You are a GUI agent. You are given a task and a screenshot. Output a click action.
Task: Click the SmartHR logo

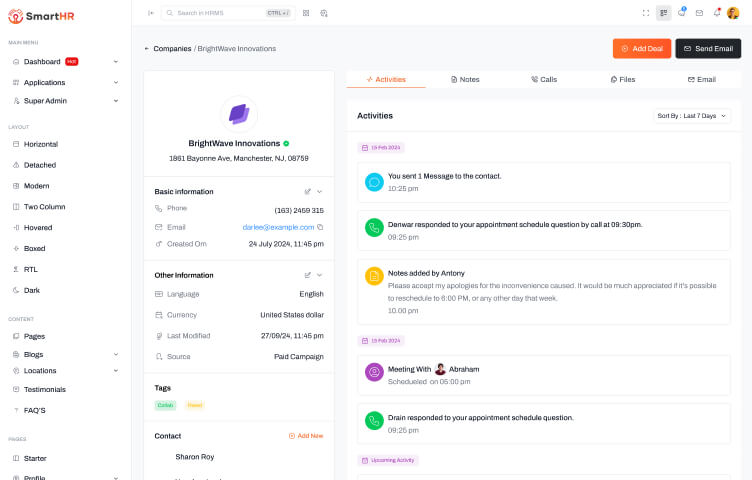pyautogui.click(x=41, y=16)
